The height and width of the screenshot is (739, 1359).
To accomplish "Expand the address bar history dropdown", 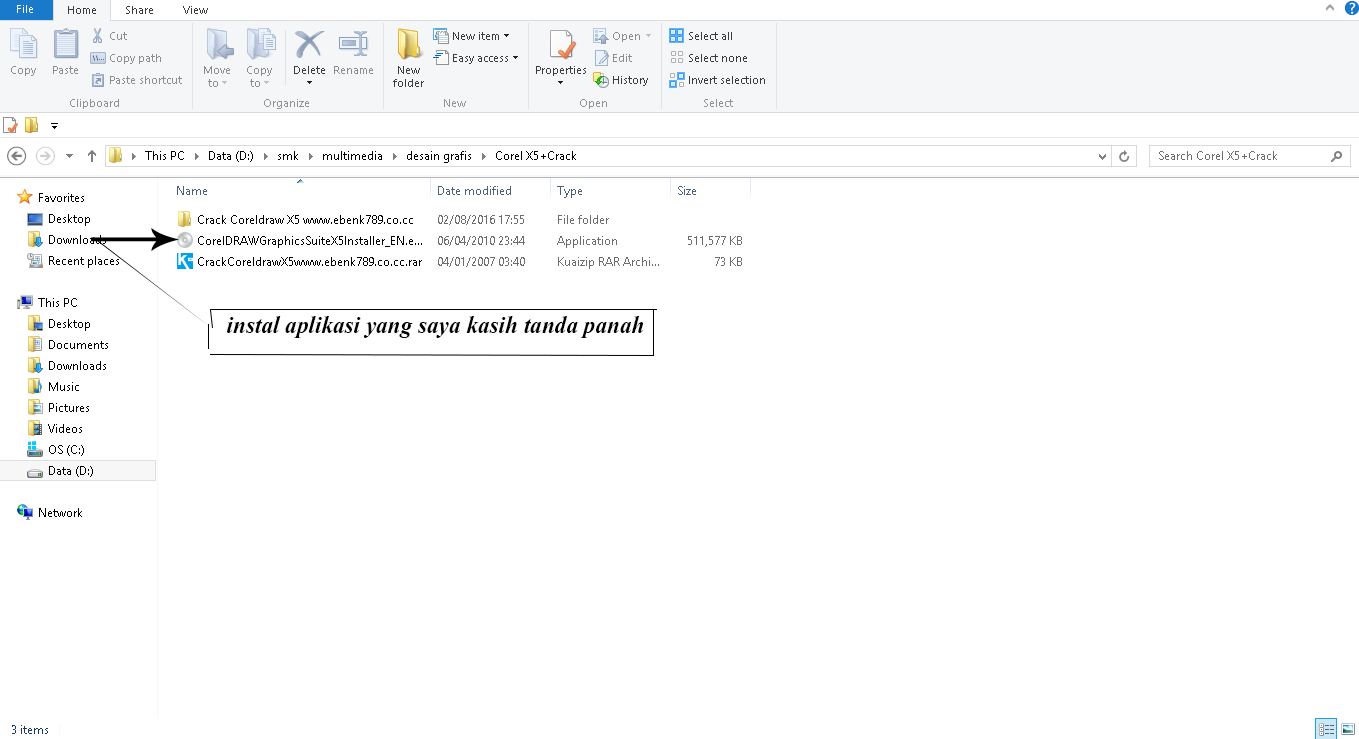I will pos(1102,156).
